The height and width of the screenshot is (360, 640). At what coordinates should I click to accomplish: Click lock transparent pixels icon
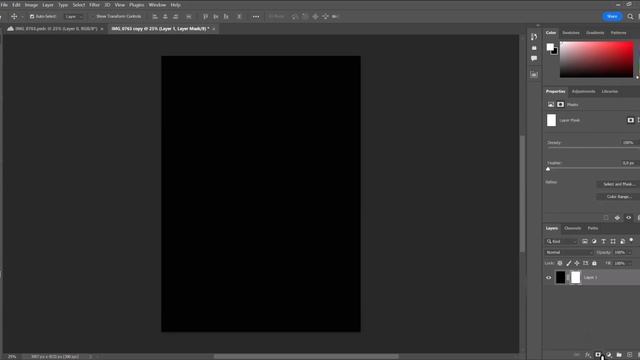pos(560,263)
